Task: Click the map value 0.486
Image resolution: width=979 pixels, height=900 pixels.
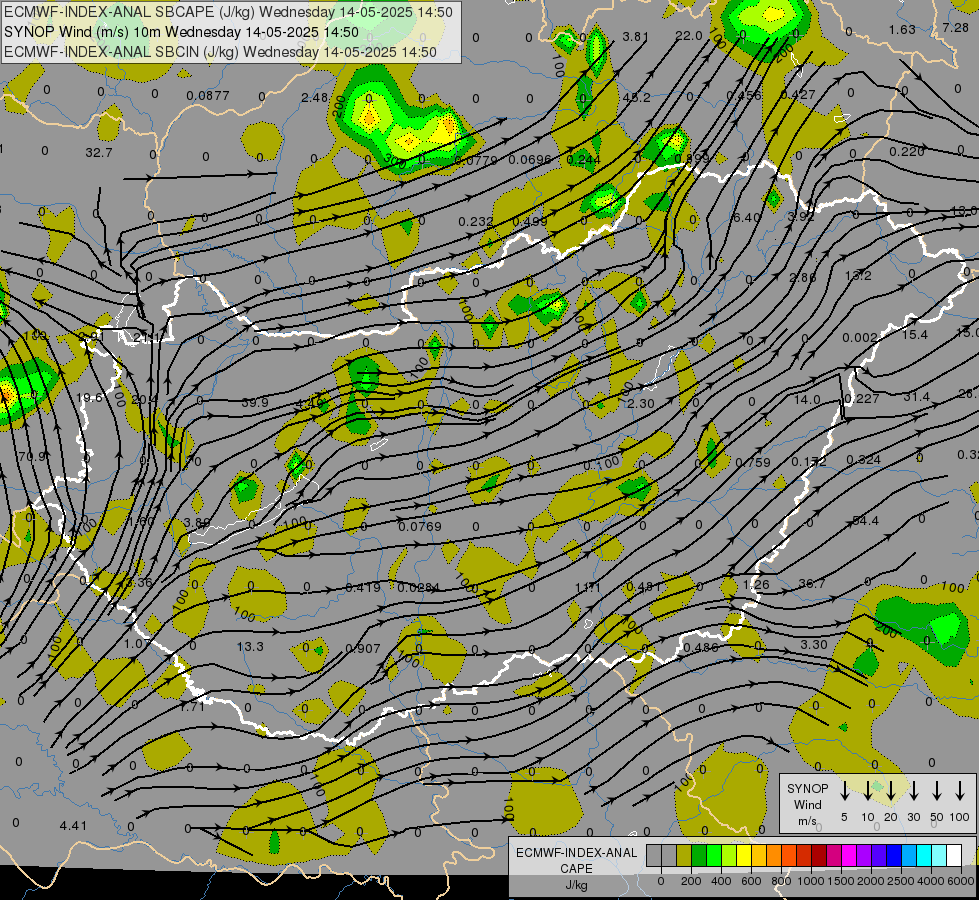Action: coord(701,648)
